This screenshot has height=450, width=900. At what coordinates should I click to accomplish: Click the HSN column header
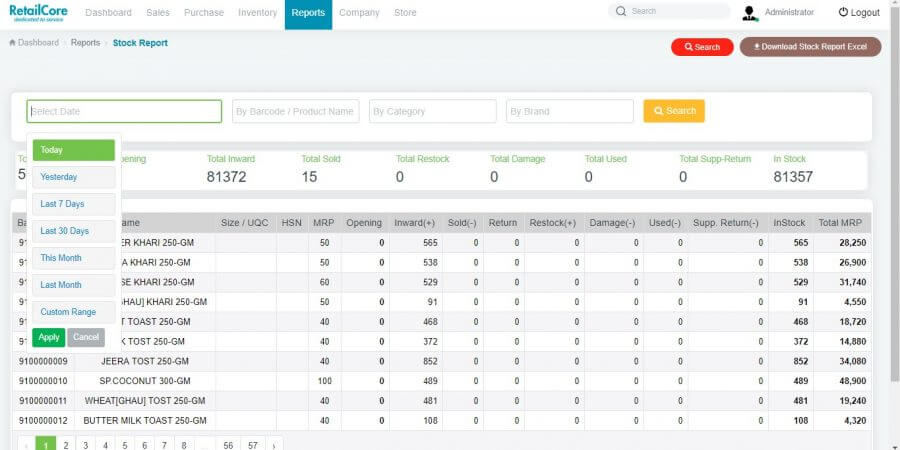[292, 223]
